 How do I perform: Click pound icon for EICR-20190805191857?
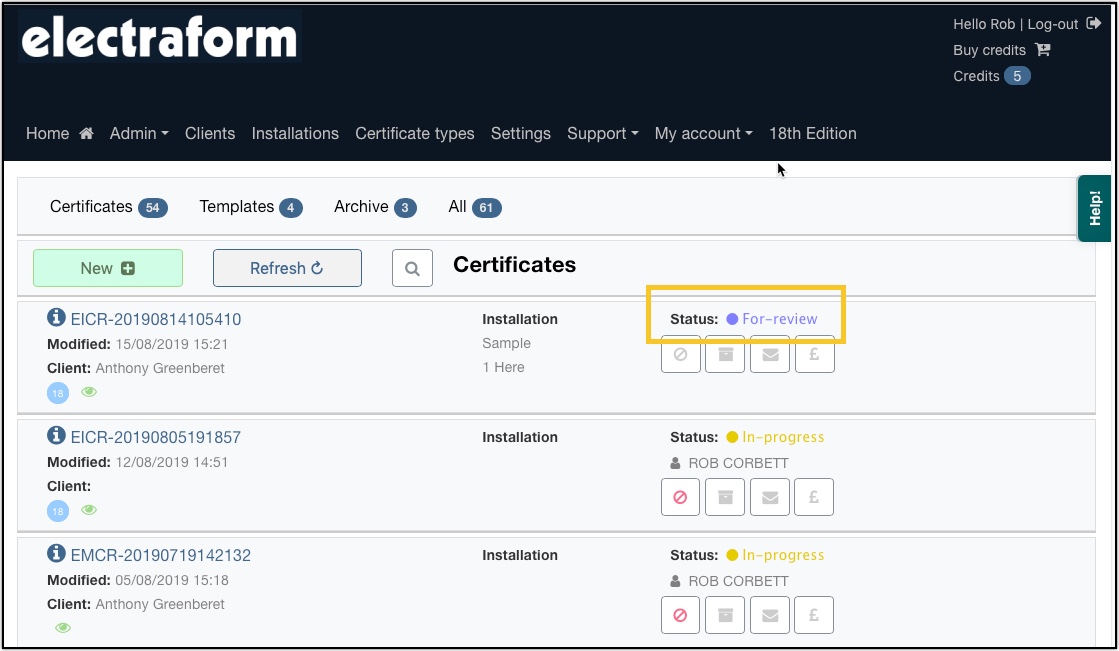(814, 497)
